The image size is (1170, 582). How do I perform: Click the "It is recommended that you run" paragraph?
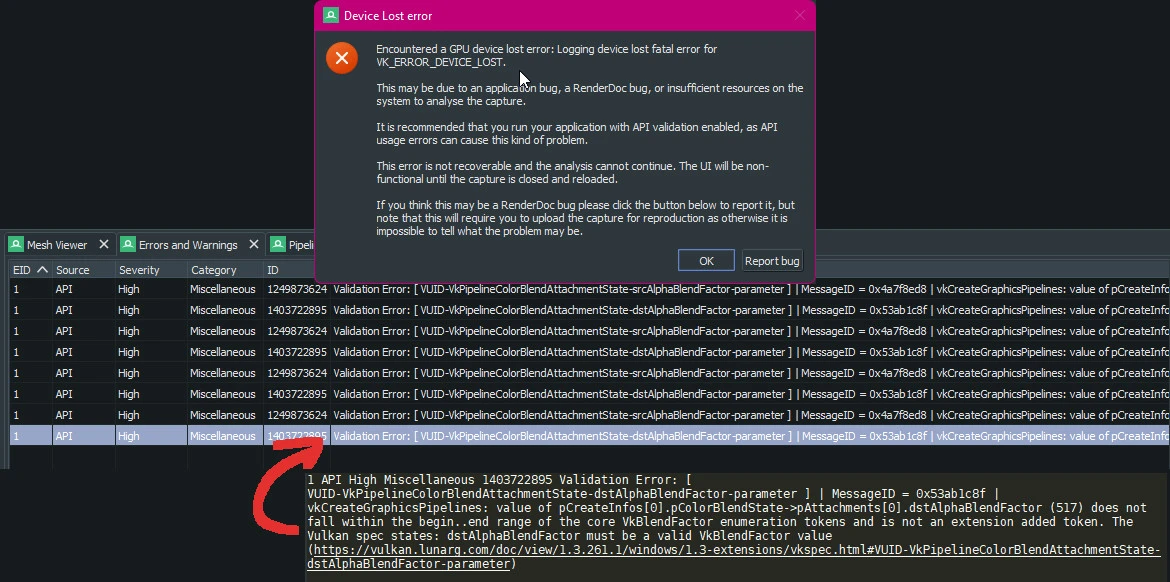(x=577, y=134)
